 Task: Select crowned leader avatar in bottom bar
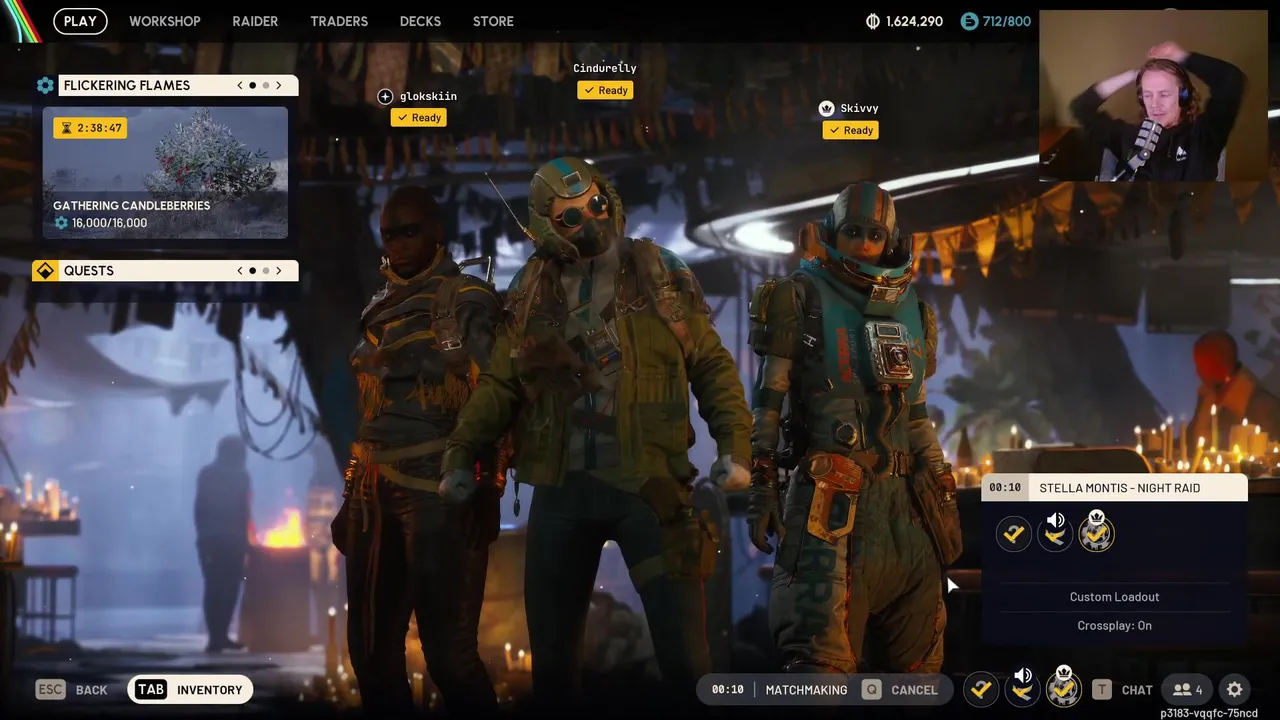(x=1064, y=687)
